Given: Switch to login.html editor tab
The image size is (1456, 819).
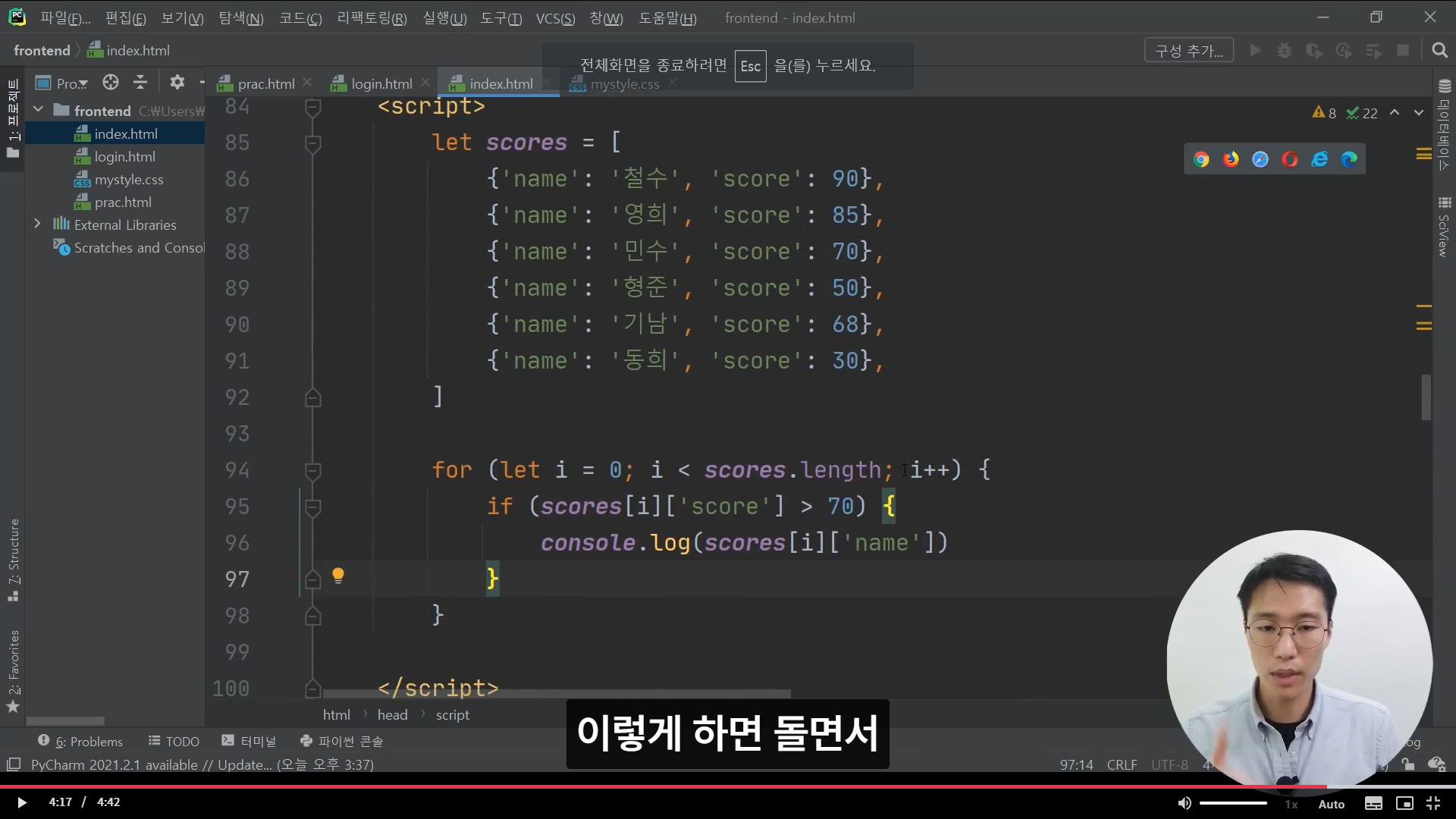Looking at the screenshot, I should point(381,83).
